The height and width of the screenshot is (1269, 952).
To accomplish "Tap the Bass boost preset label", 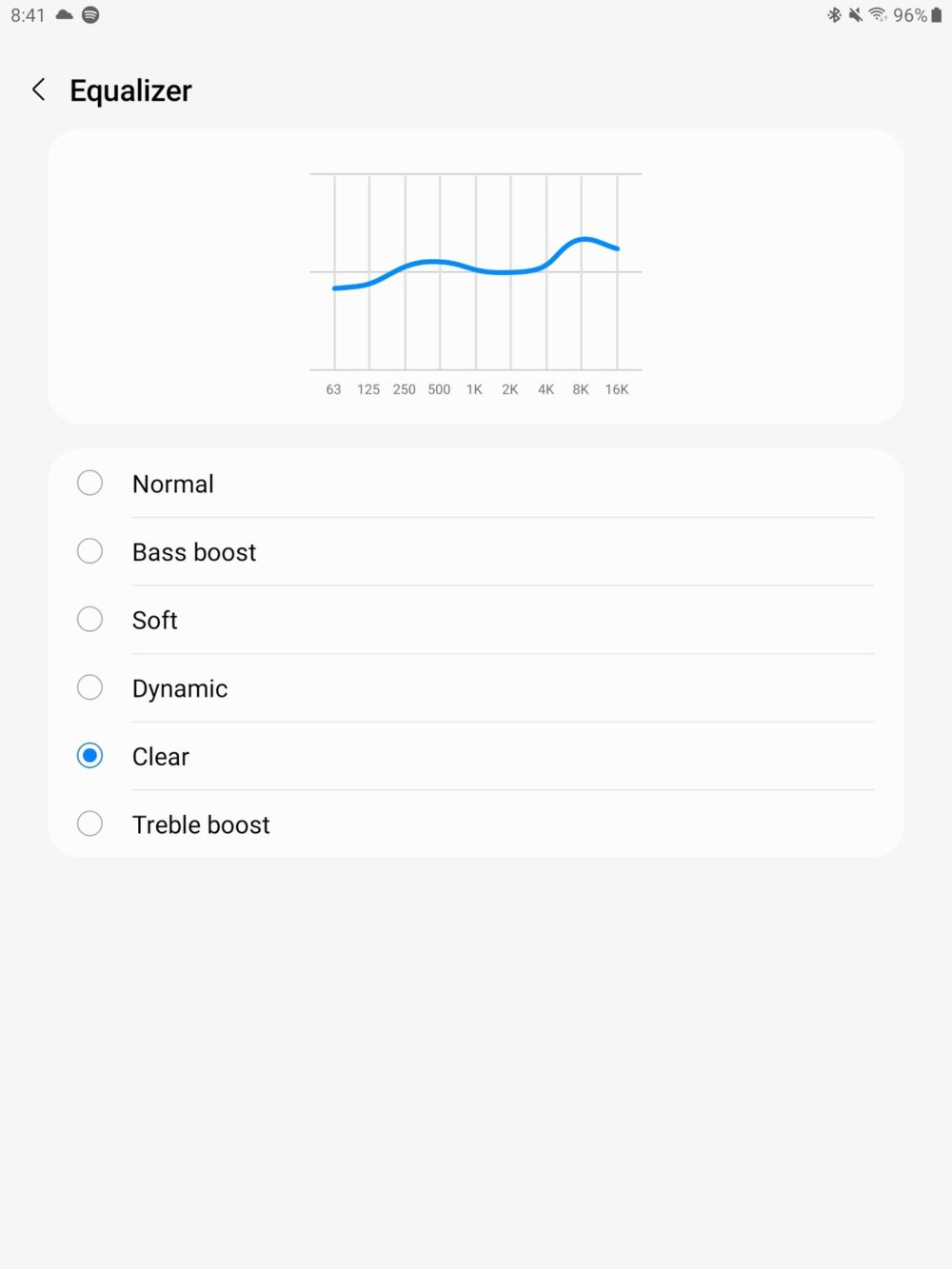I will 194,552.
